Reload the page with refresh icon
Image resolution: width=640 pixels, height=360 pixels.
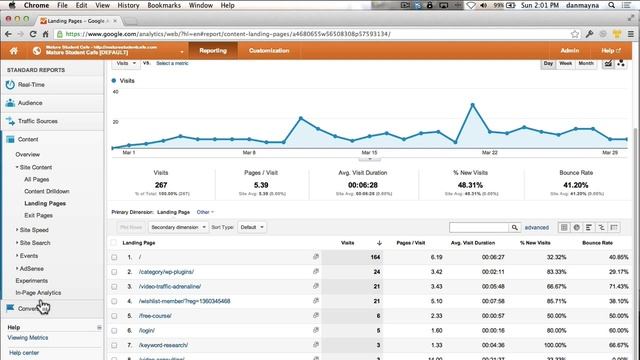pos(33,34)
